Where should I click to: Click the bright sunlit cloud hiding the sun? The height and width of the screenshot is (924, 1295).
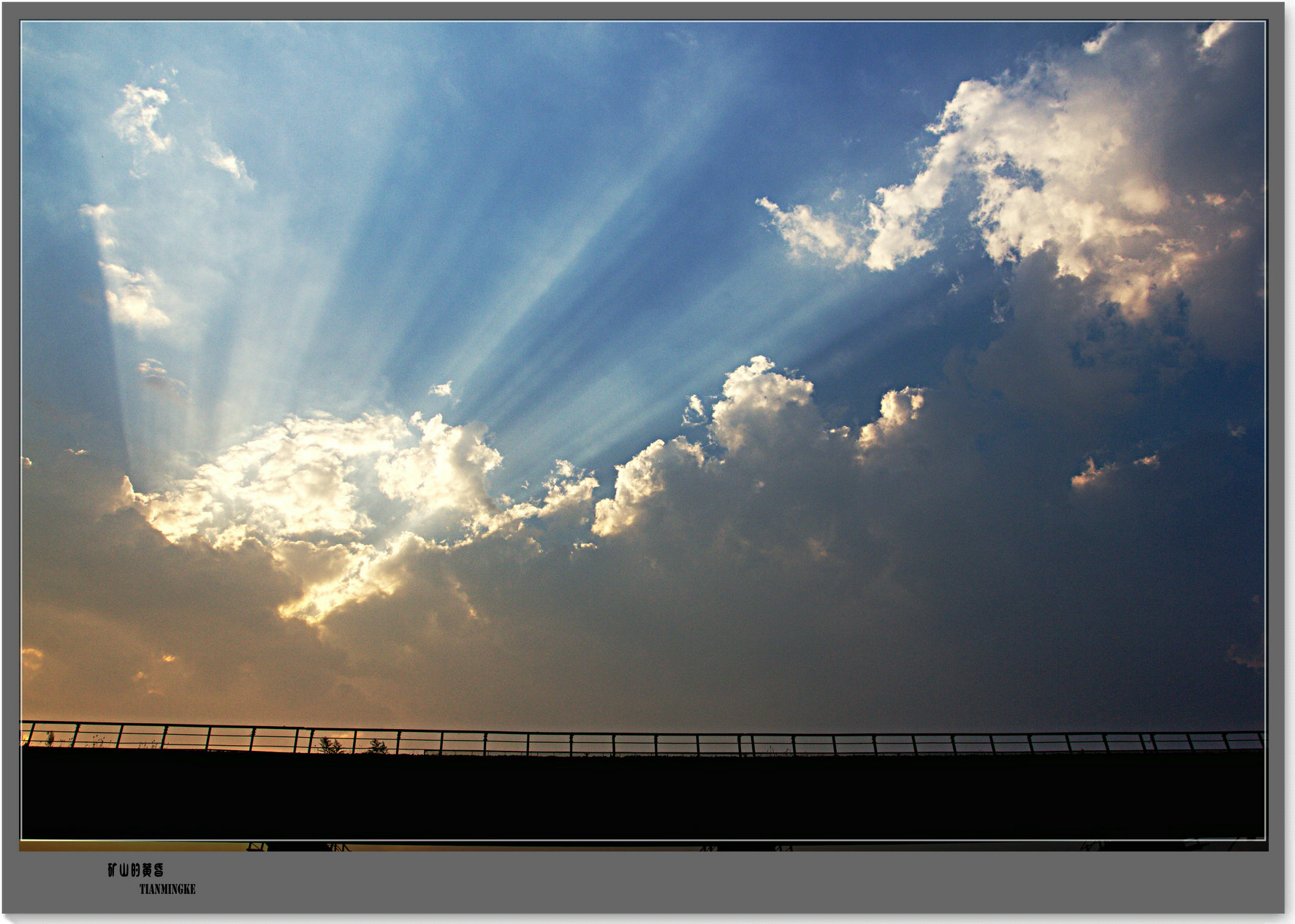(307, 482)
